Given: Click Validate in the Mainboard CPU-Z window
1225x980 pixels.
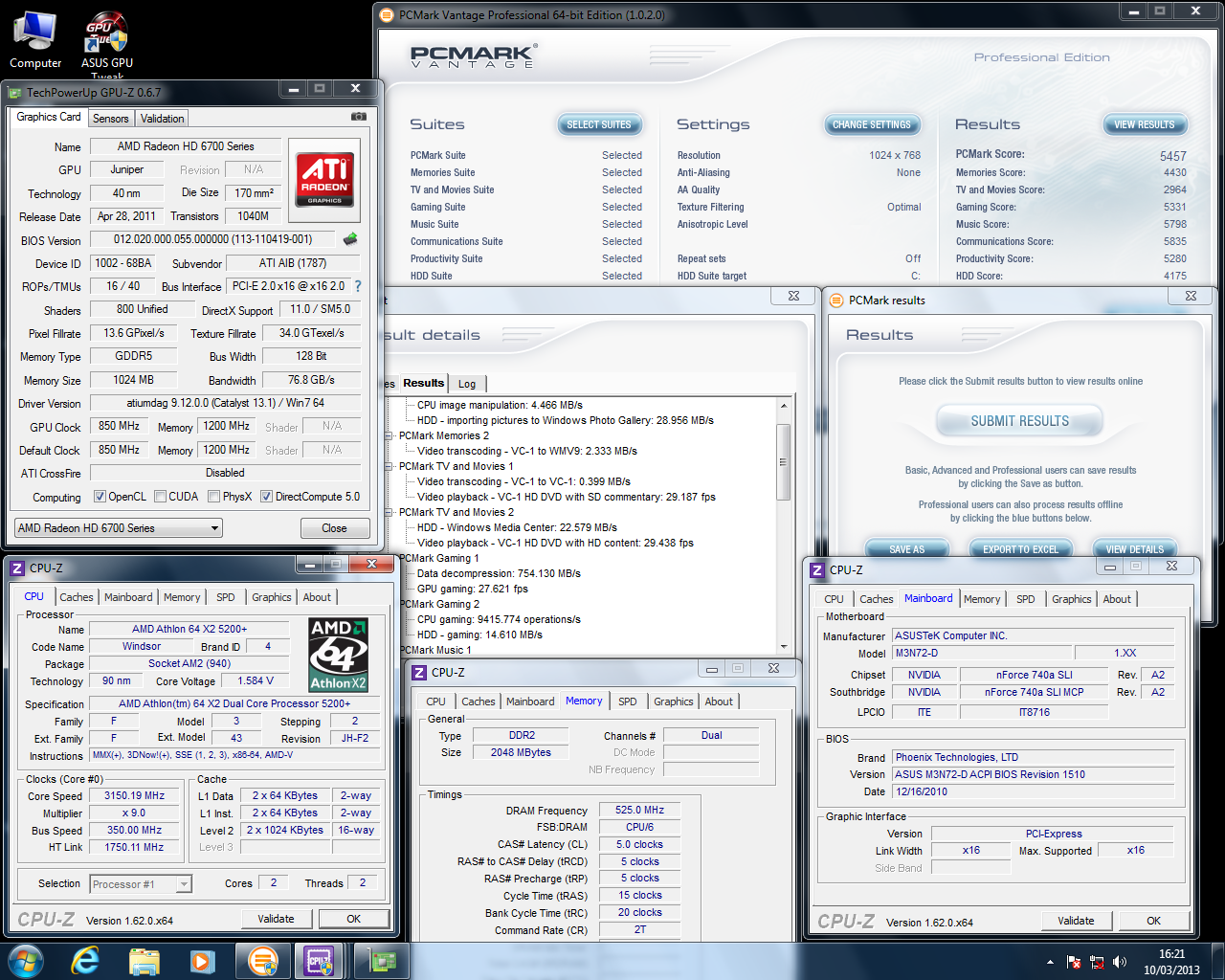Looking at the screenshot, I should 1076,921.
